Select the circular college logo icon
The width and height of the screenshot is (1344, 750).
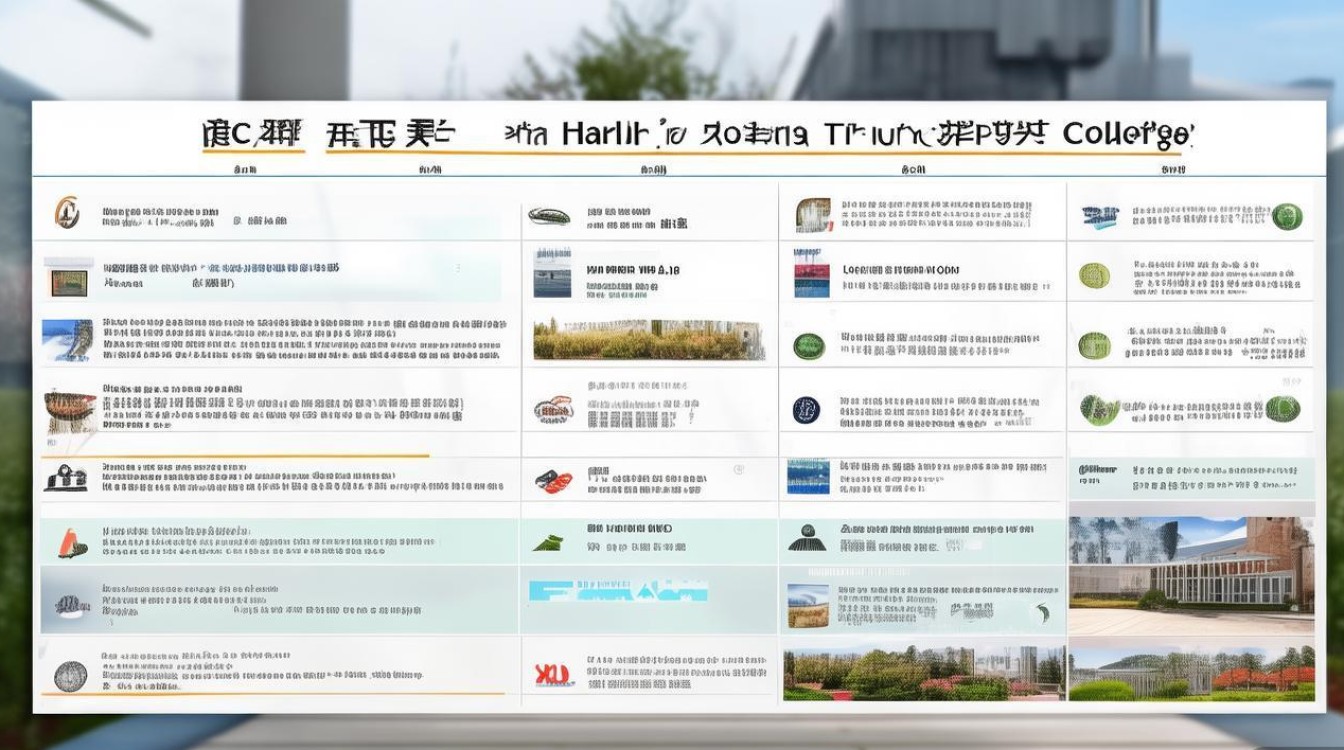click(68, 212)
